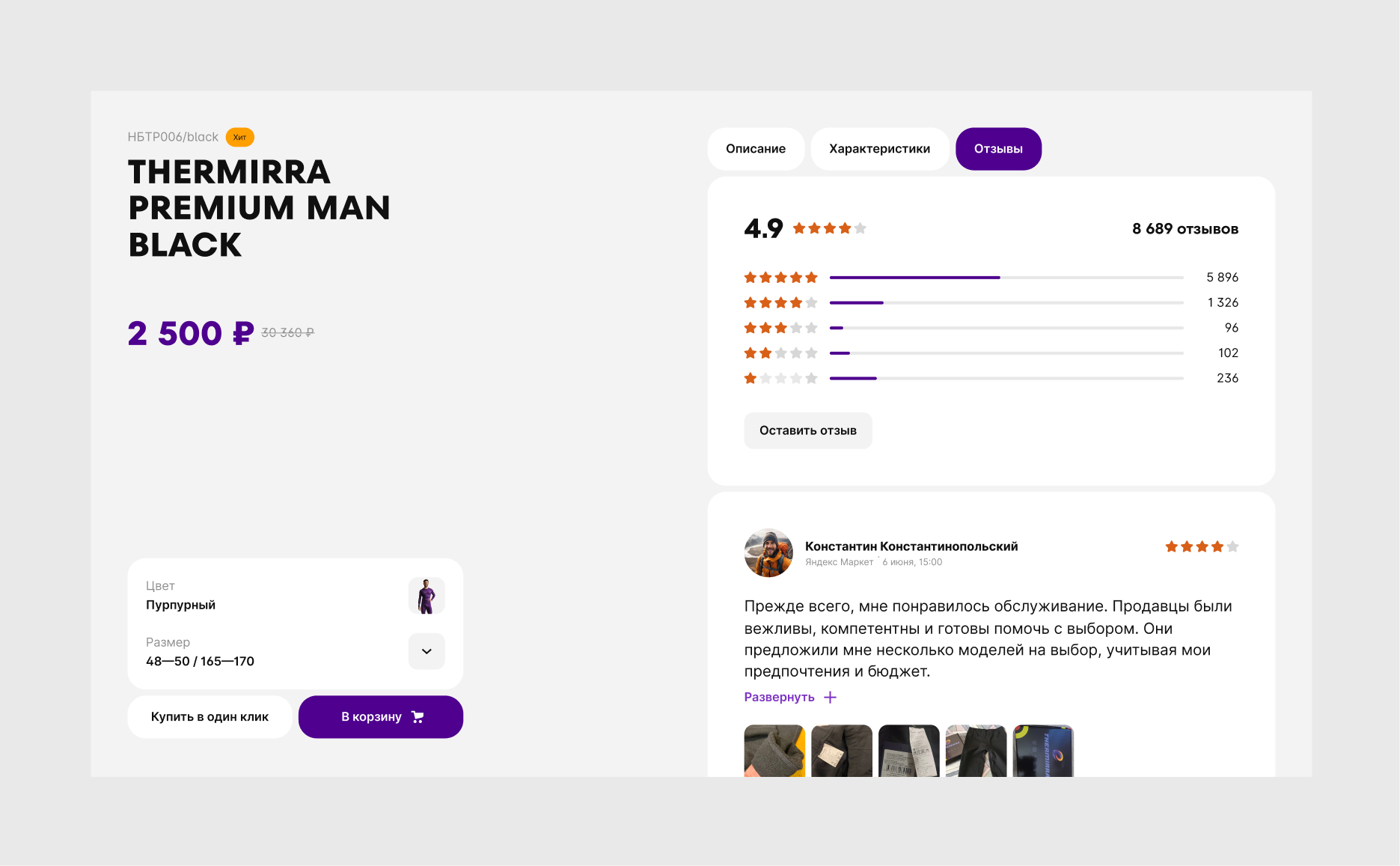Viewport: 1400px width, 866px height.
Task: Click the Оставить отзыв button
Action: 808,430
